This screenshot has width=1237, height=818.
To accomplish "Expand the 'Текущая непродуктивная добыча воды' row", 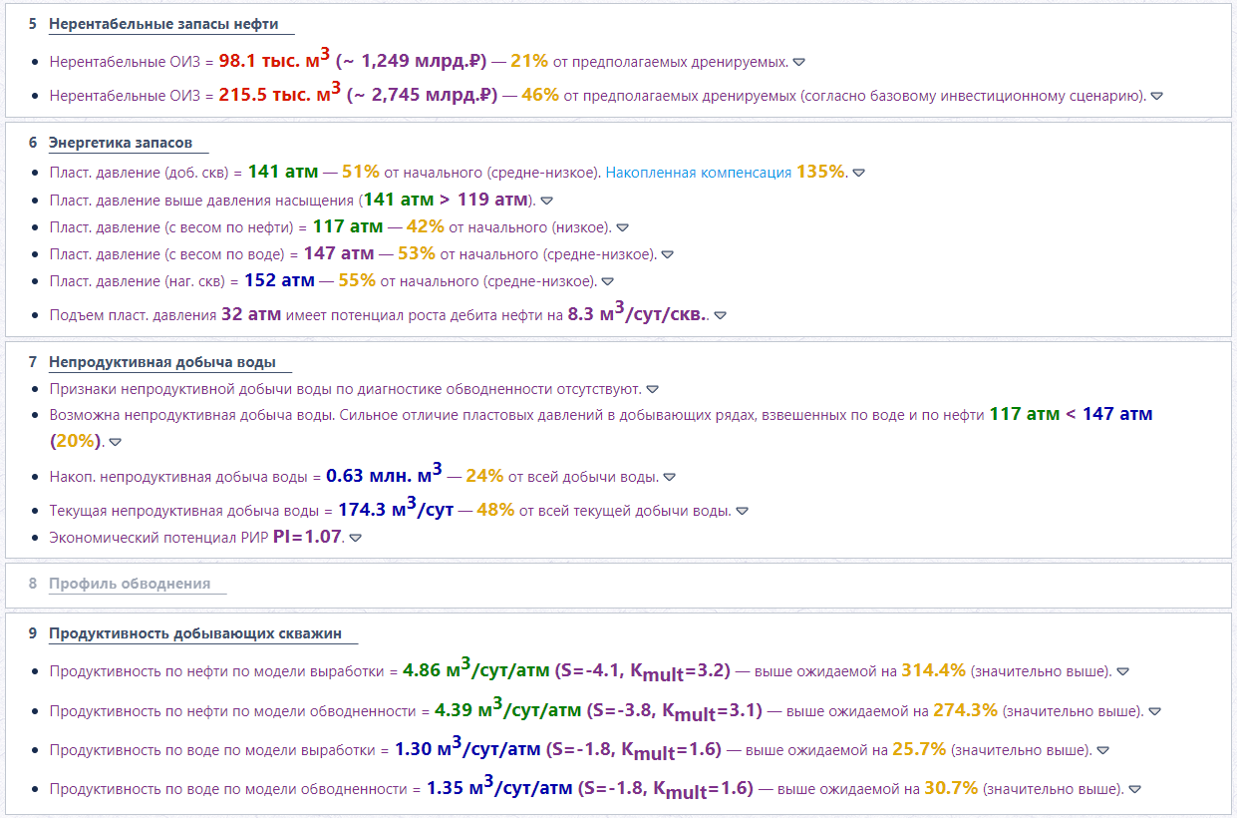I will (x=742, y=512).
